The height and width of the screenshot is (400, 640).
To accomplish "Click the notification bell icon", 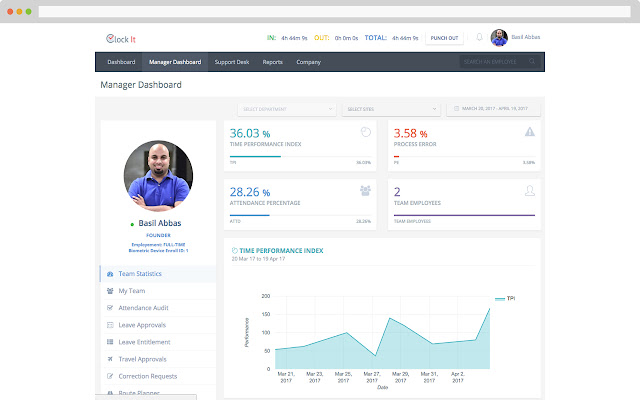I will (x=479, y=38).
